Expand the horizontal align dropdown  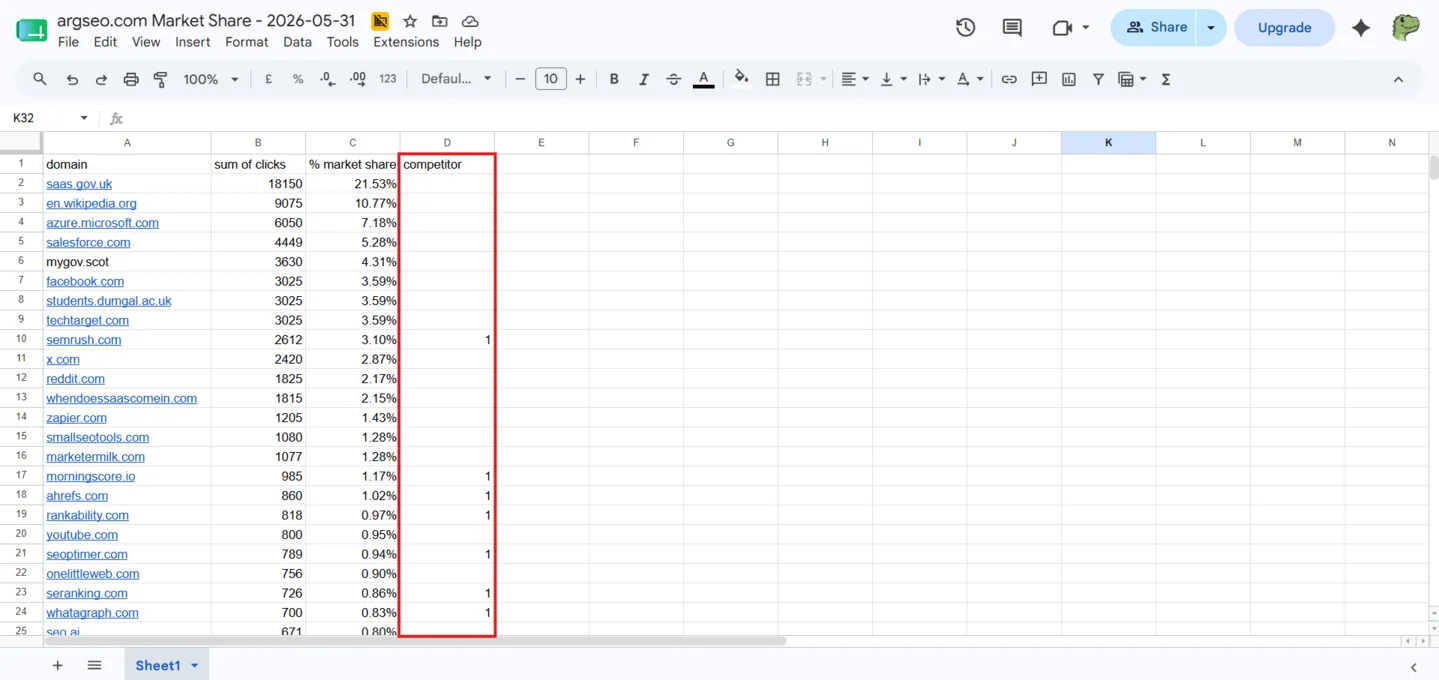coord(865,79)
